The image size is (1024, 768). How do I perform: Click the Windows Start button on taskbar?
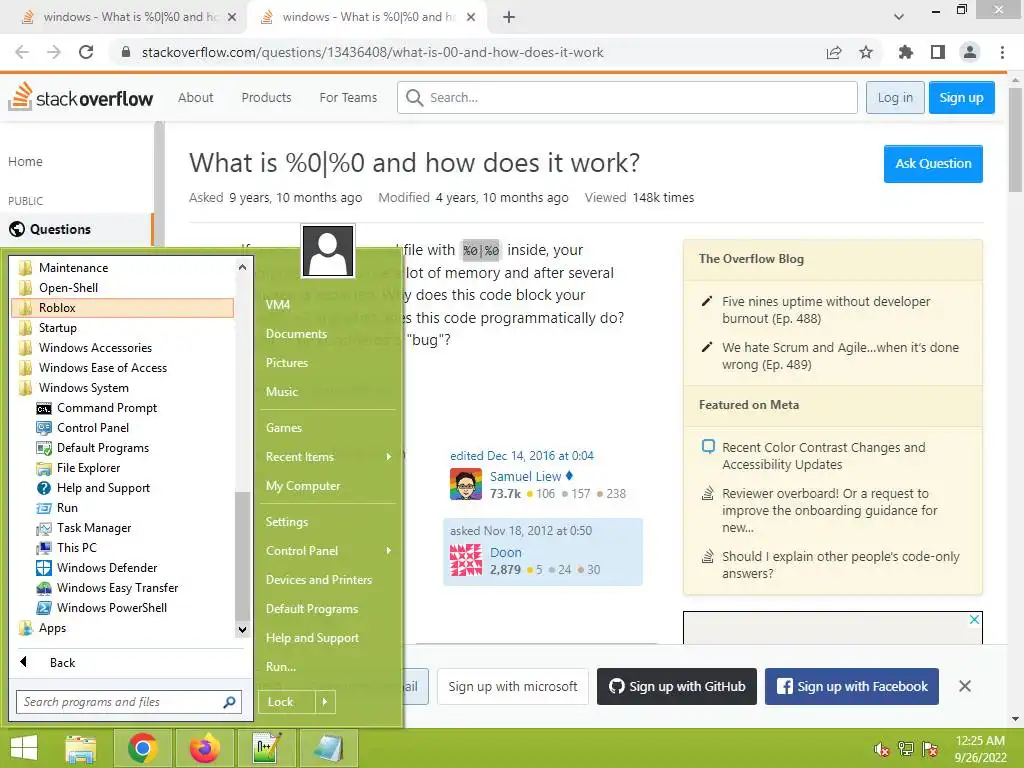[24, 748]
